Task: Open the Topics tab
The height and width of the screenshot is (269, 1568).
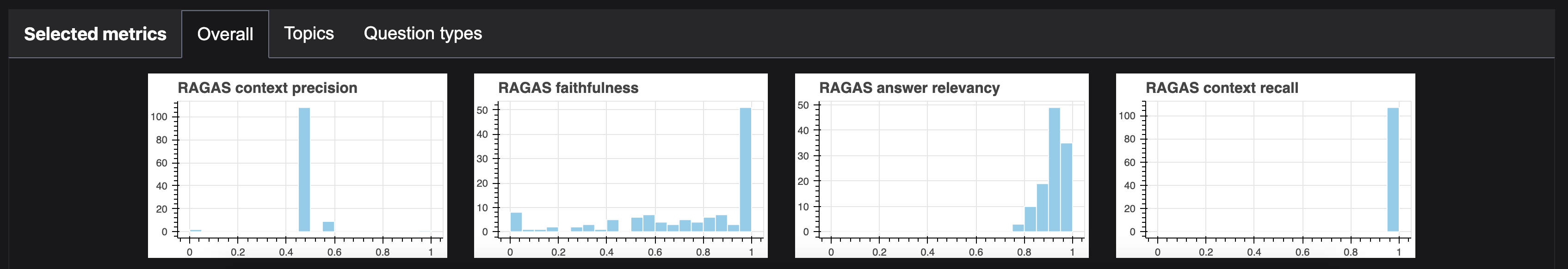Action: (x=309, y=33)
